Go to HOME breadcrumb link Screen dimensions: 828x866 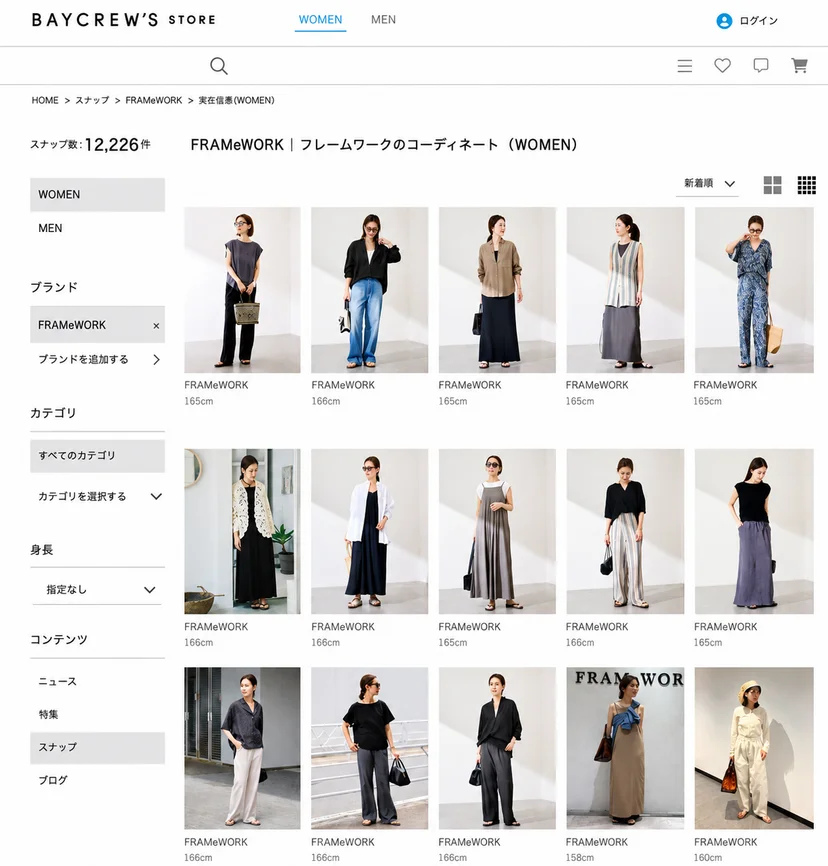(45, 100)
